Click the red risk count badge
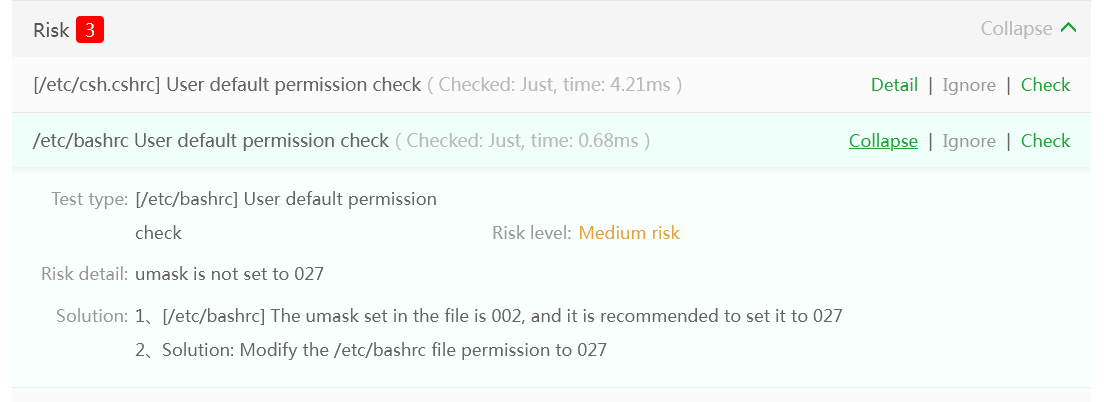 pos(90,30)
